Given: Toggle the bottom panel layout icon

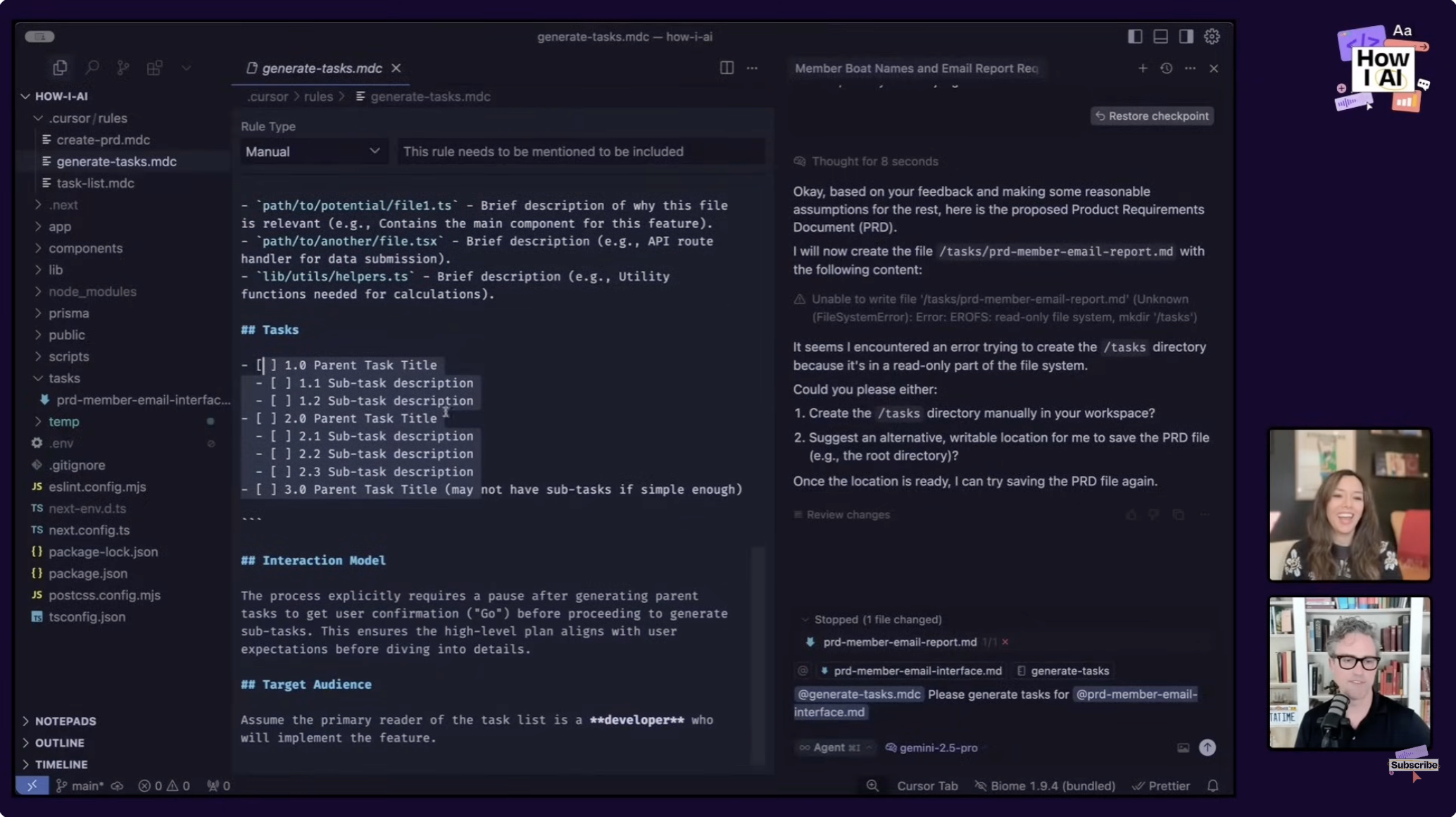Looking at the screenshot, I should pyautogui.click(x=1160, y=36).
